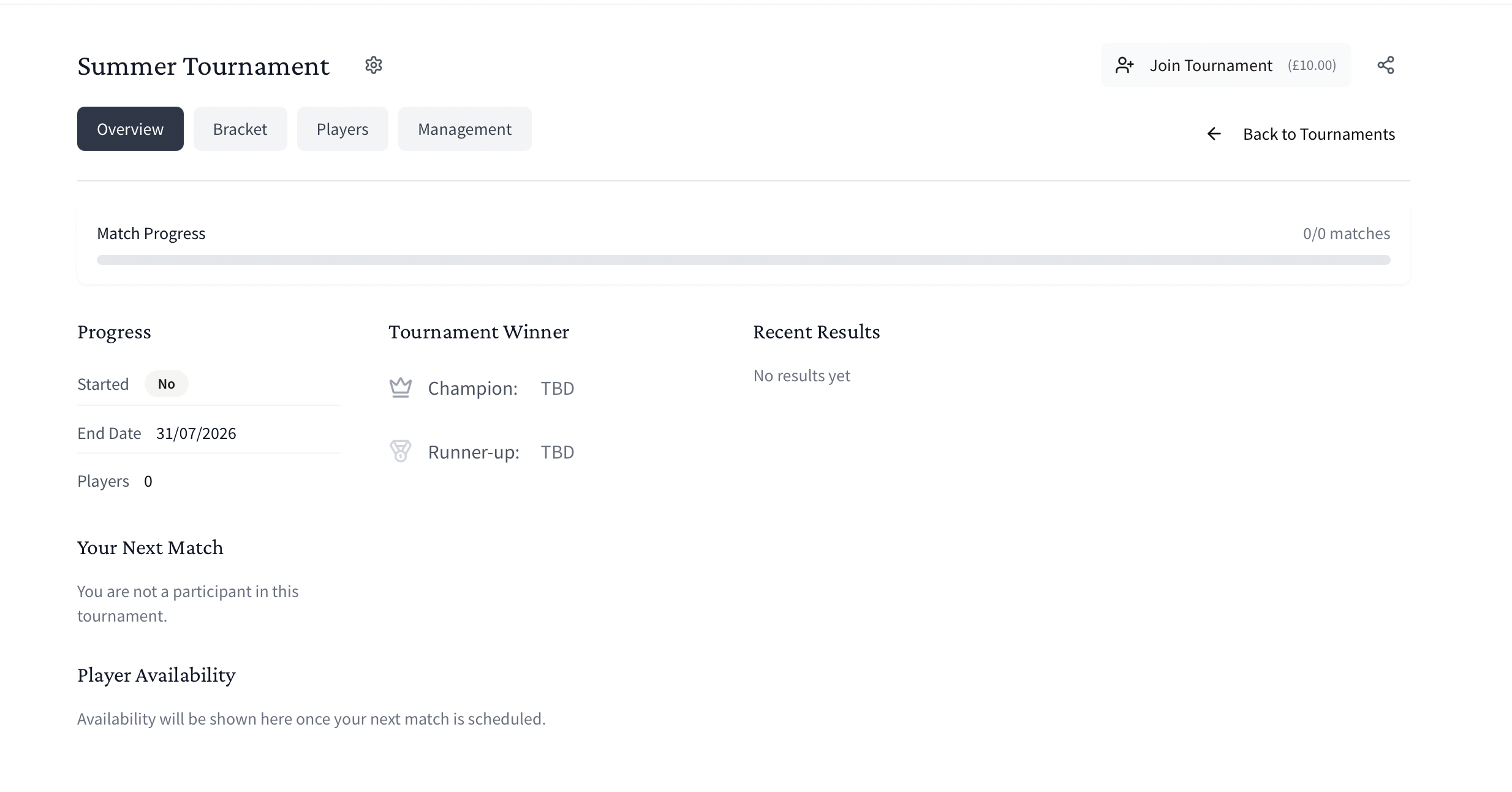Click the Match Progress label

coord(151,234)
